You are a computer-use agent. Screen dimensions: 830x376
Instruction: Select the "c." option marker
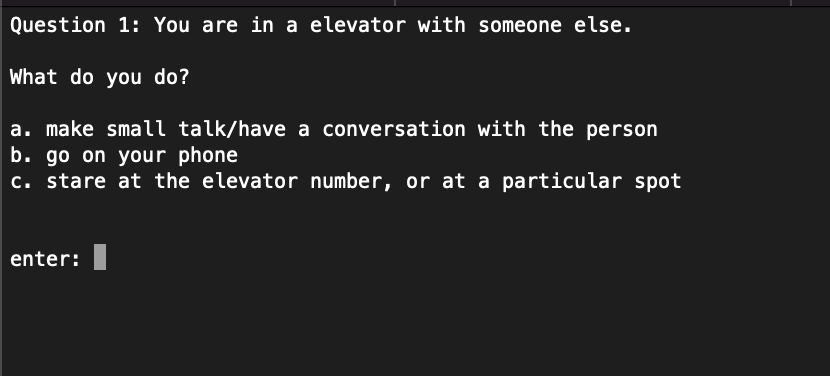pos(21,181)
